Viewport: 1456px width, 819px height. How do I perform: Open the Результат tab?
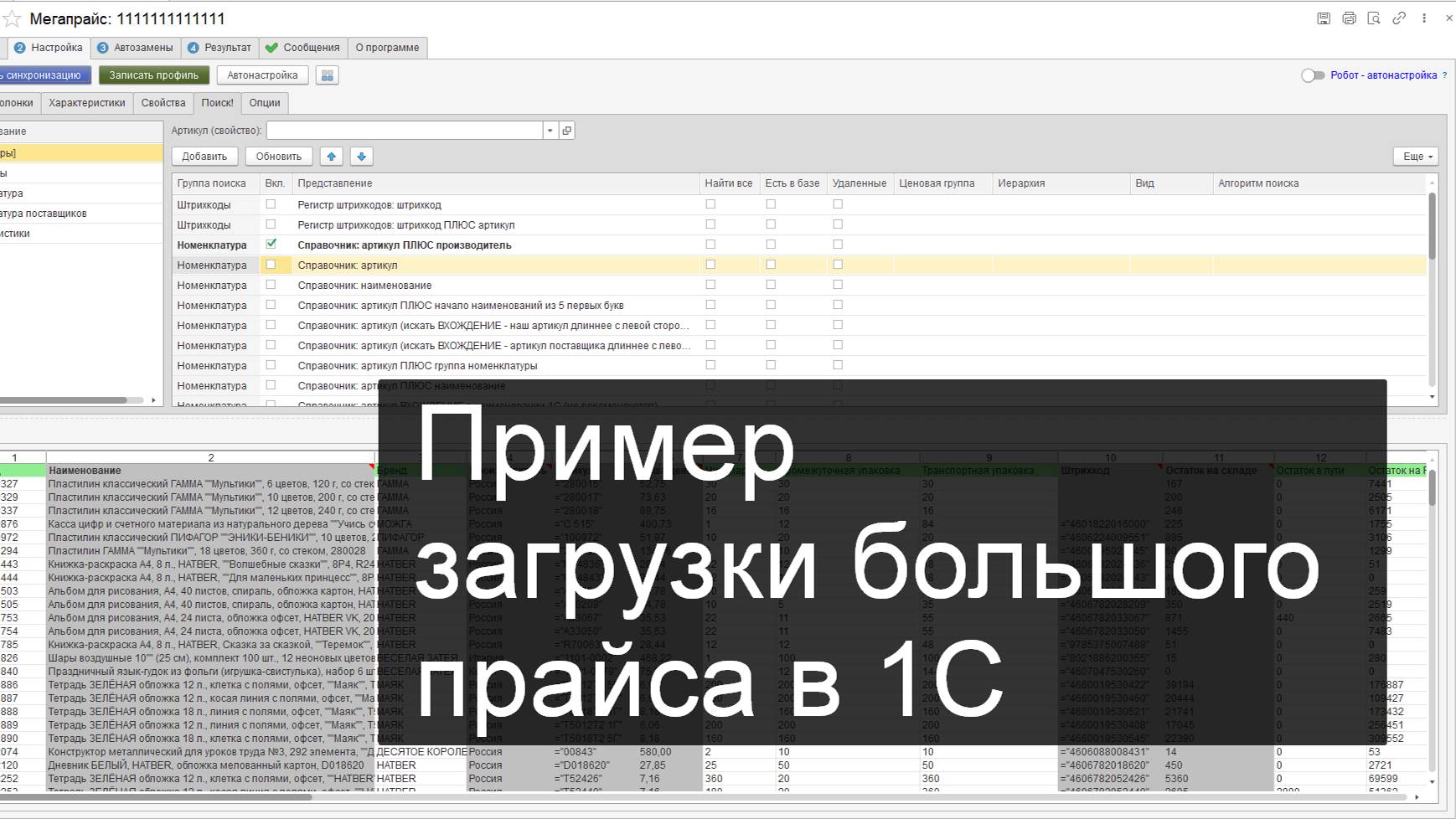pyautogui.click(x=219, y=48)
